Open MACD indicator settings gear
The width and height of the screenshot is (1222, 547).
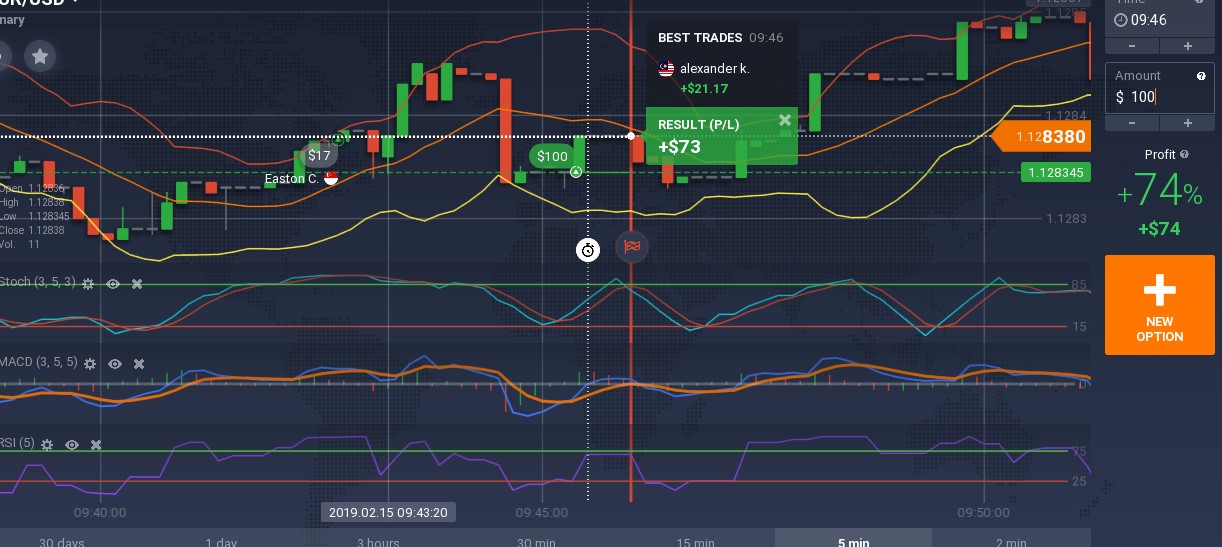click(x=90, y=364)
